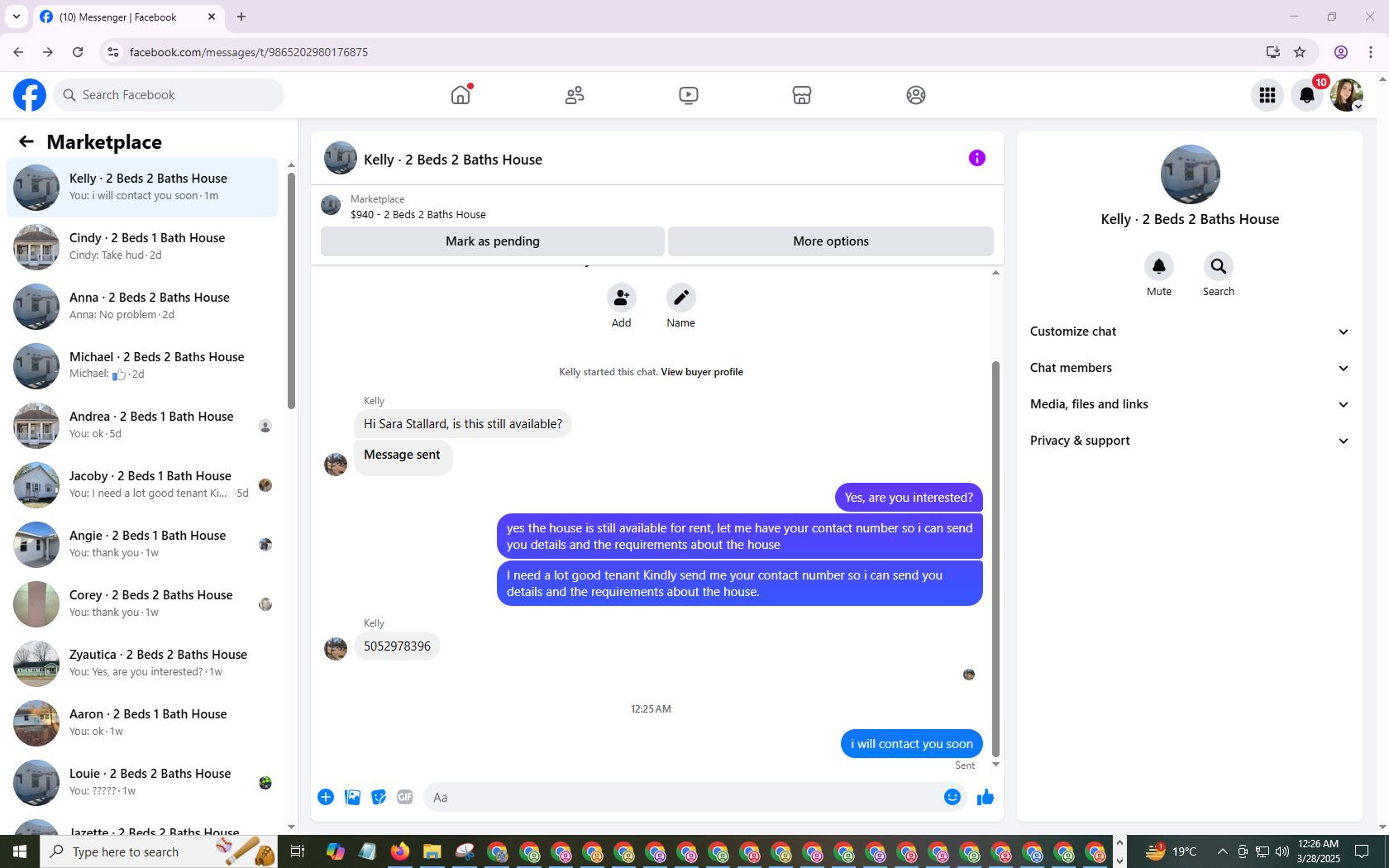Open Cindy 2 Beds 1 Bath House chat
The image size is (1389, 868).
pyautogui.click(x=142, y=247)
